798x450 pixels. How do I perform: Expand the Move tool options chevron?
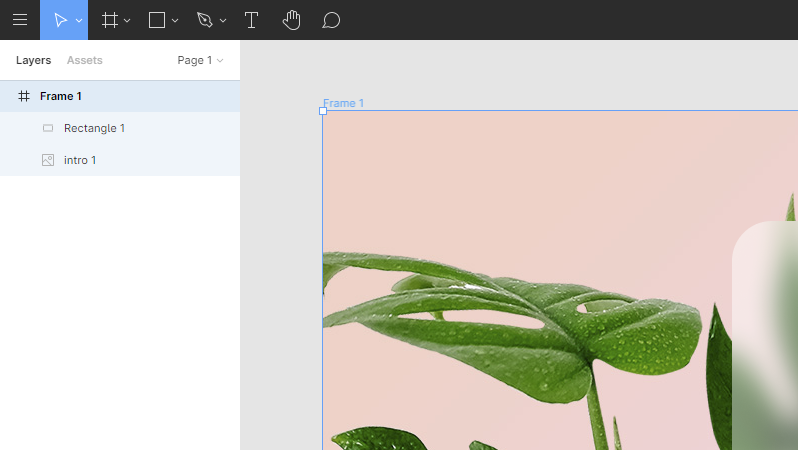click(x=79, y=20)
